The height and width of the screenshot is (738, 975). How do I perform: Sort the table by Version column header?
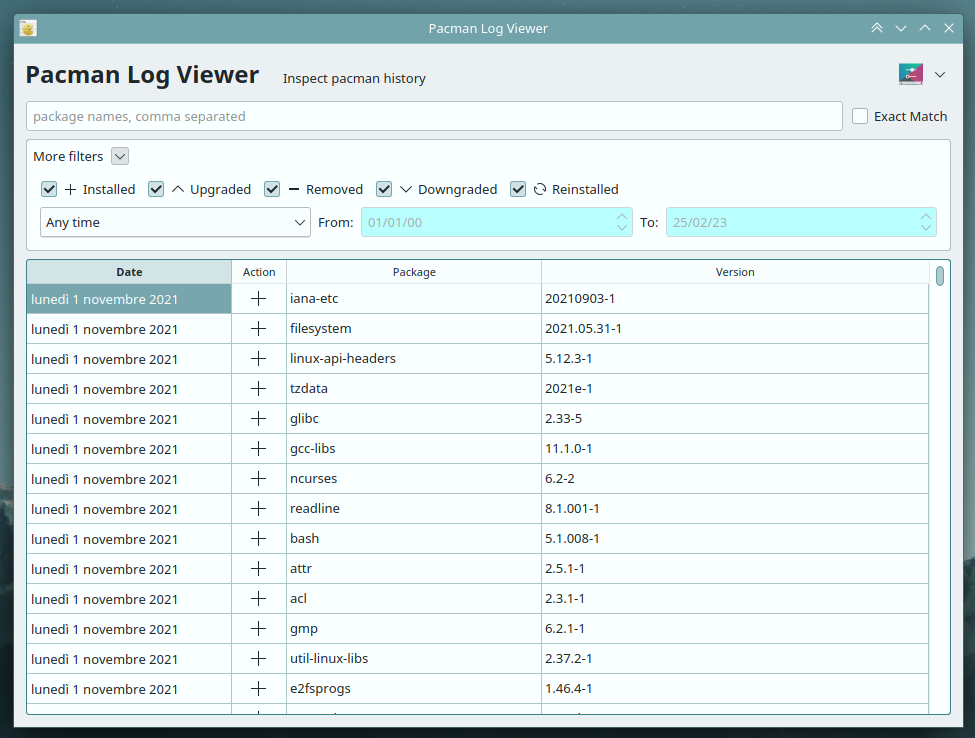click(735, 272)
